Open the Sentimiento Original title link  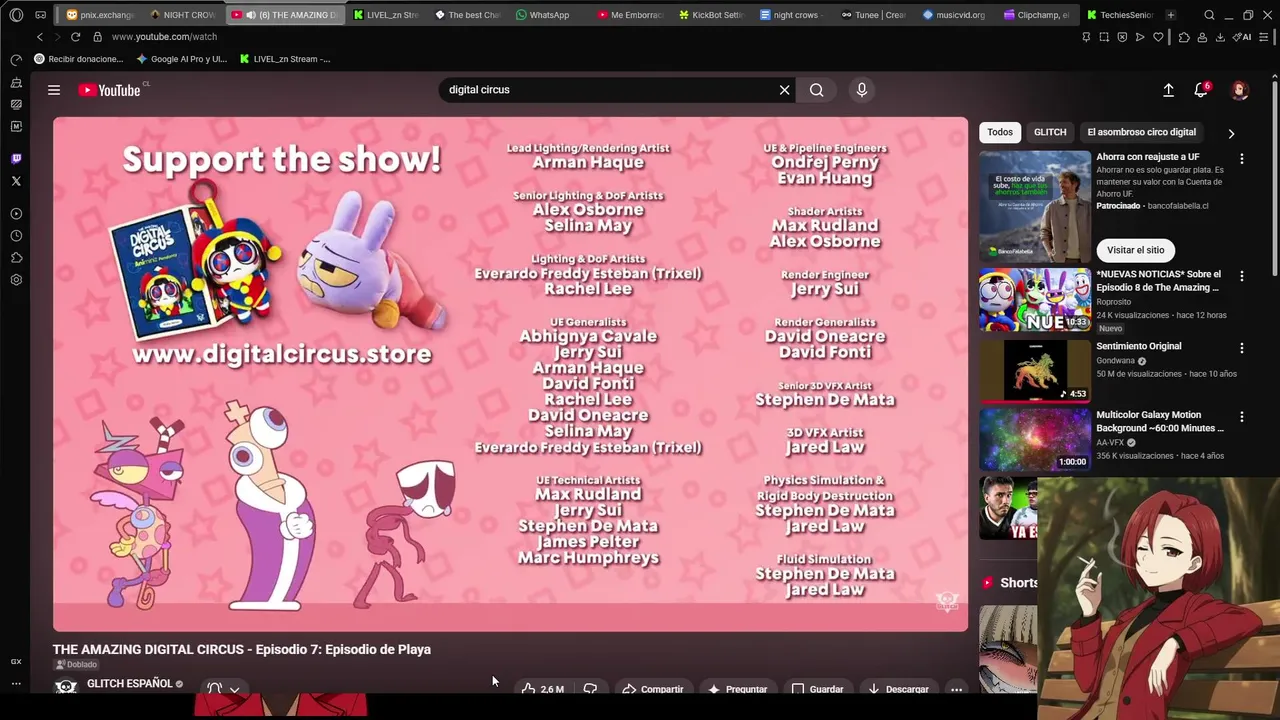coord(1139,346)
